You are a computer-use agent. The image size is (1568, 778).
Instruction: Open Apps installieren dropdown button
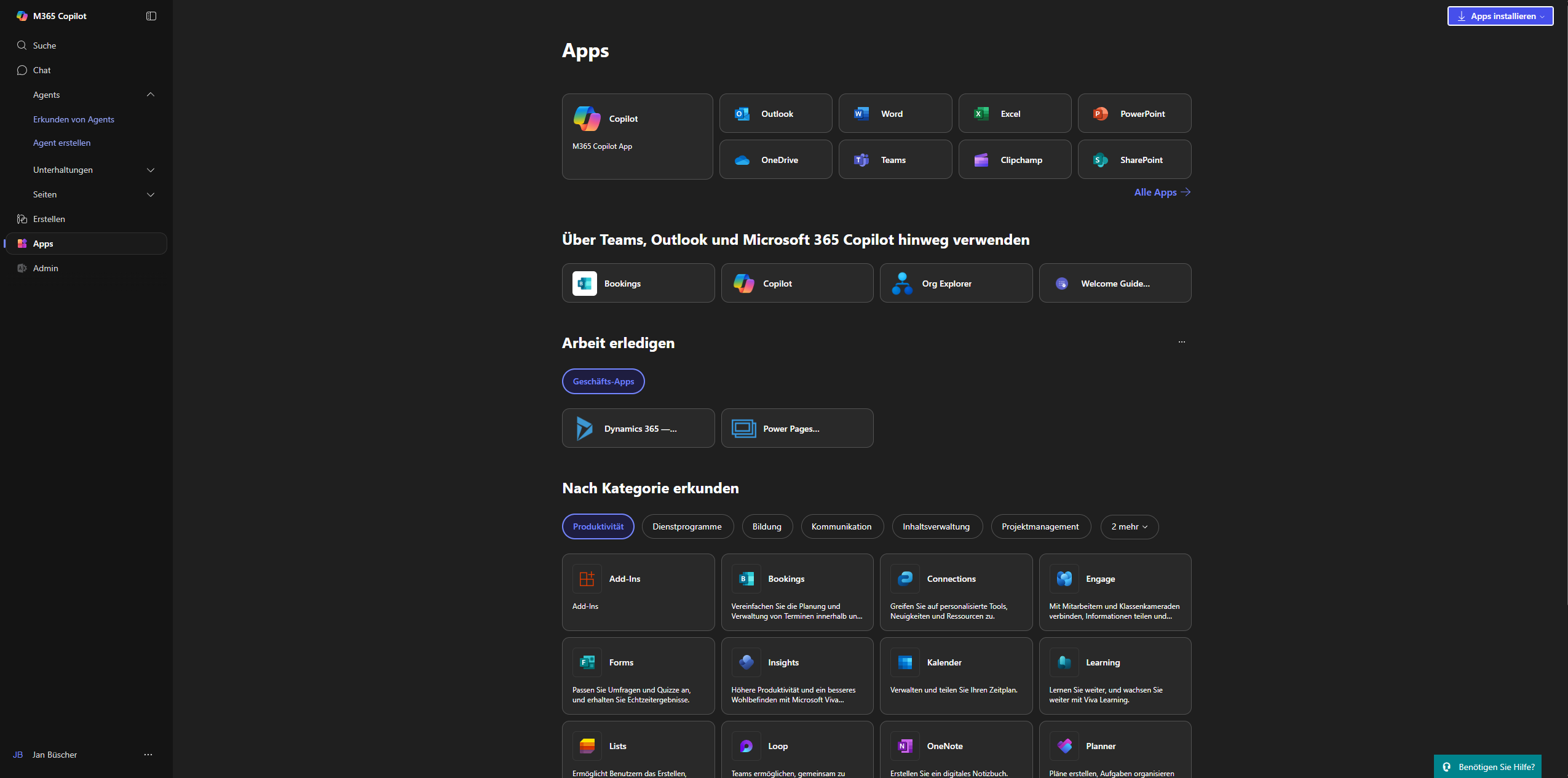pyautogui.click(x=1500, y=16)
